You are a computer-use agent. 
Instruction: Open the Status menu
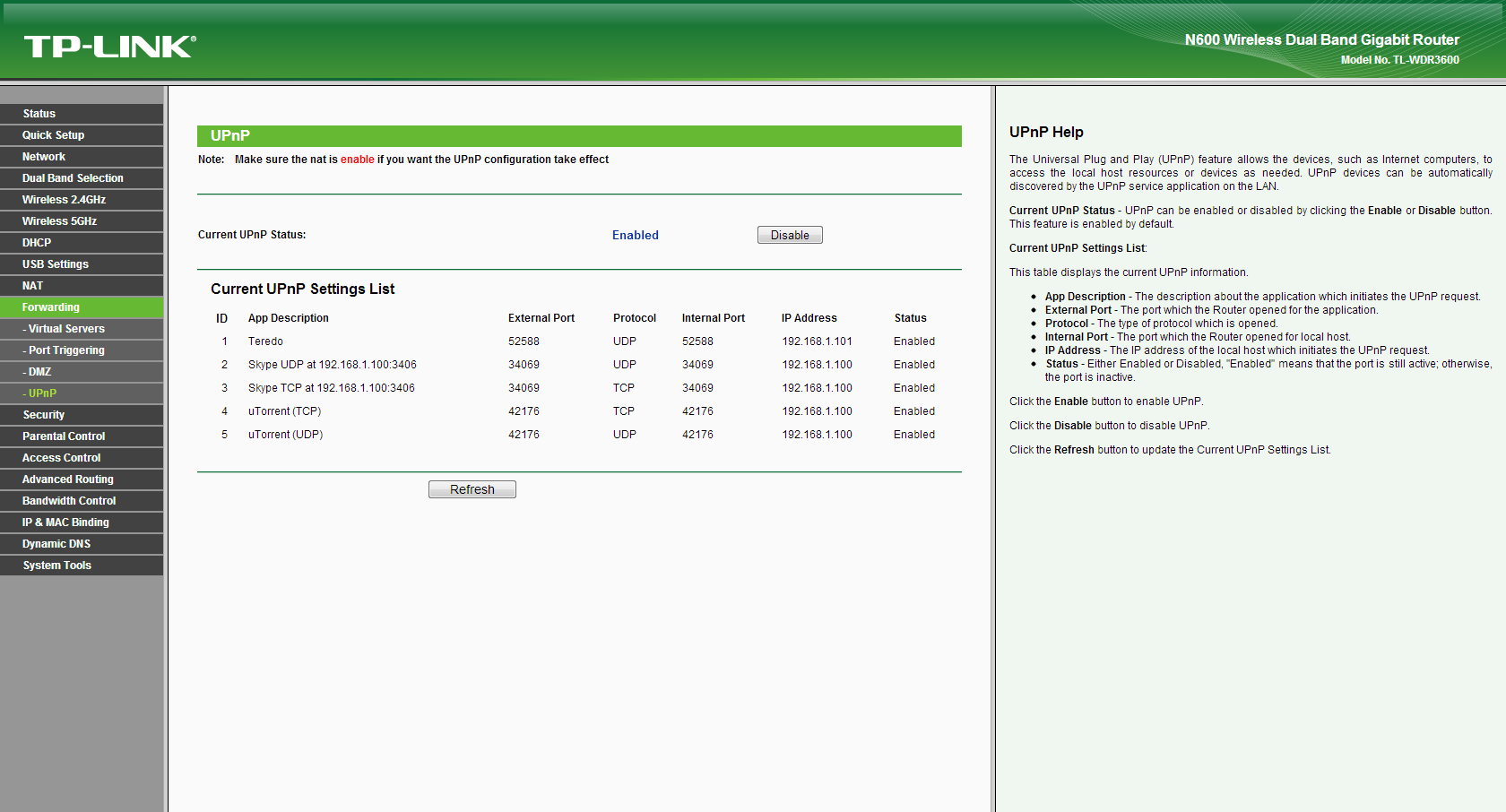(x=82, y=114)
